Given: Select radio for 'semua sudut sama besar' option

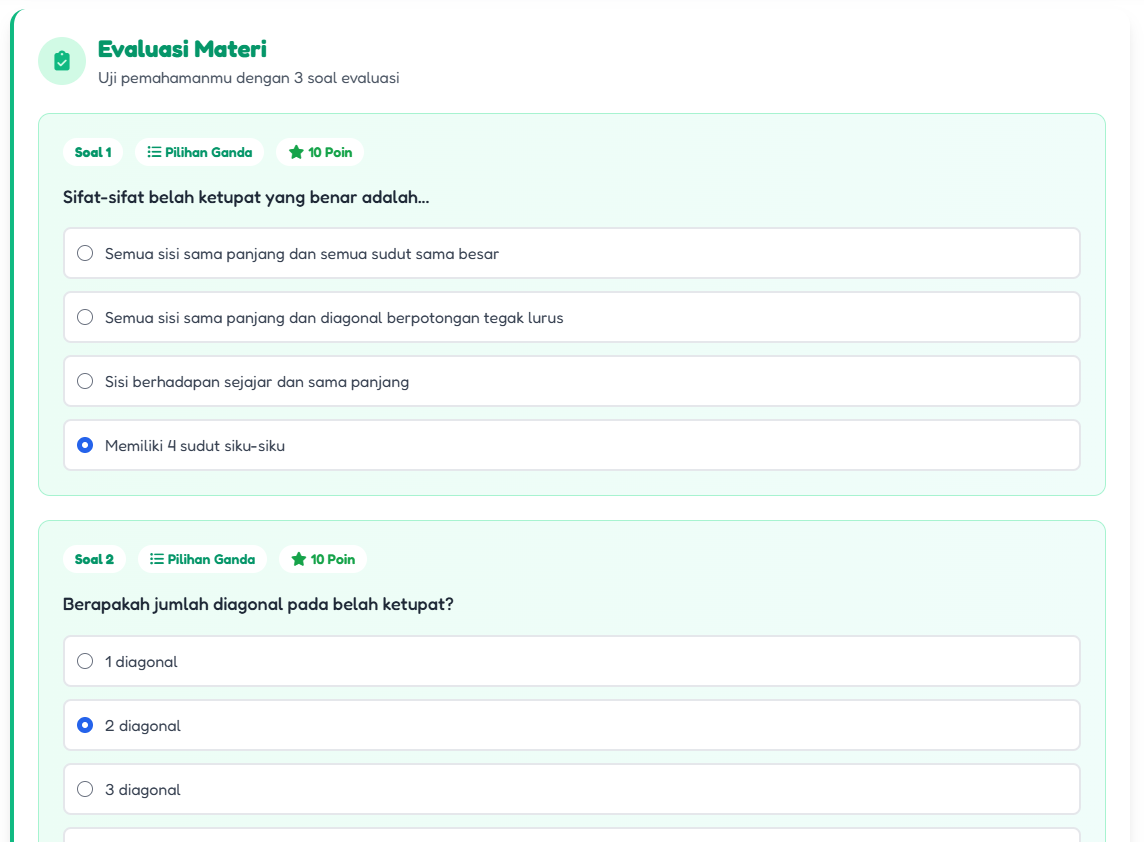Looking at the screenshot, I should (x=85, y=254).
